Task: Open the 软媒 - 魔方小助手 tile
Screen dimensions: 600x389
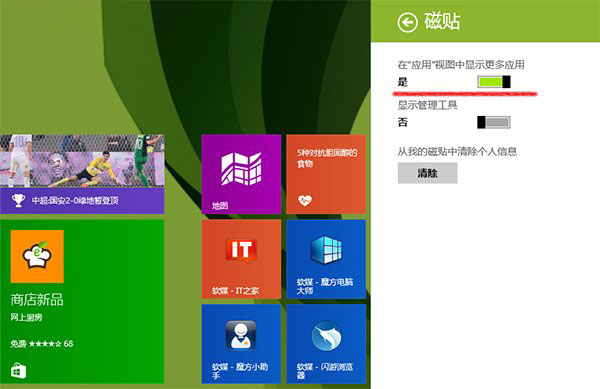Action: click(x=241, y=344)
